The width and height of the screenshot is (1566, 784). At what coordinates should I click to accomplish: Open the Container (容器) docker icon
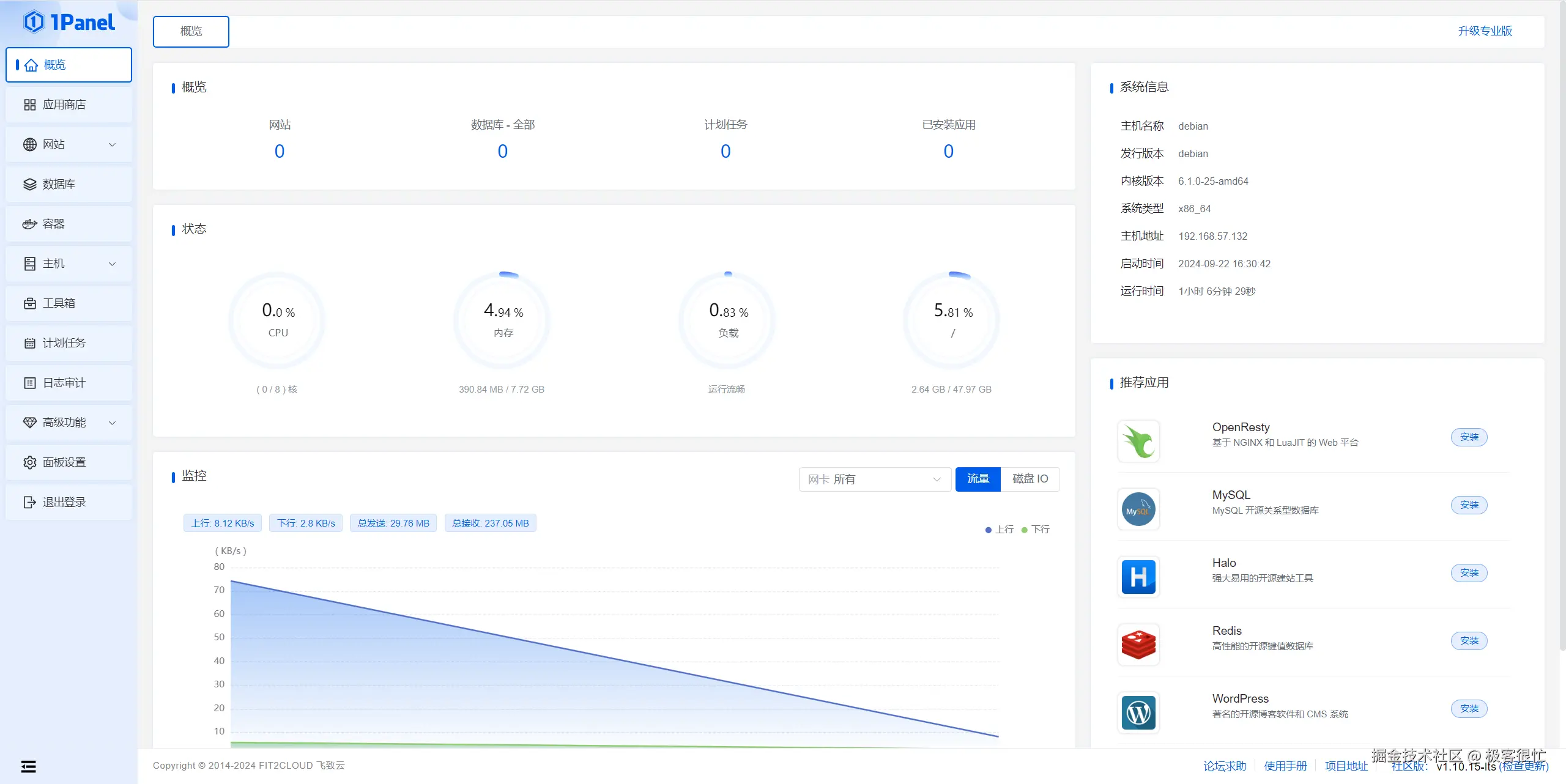point(29,224)
